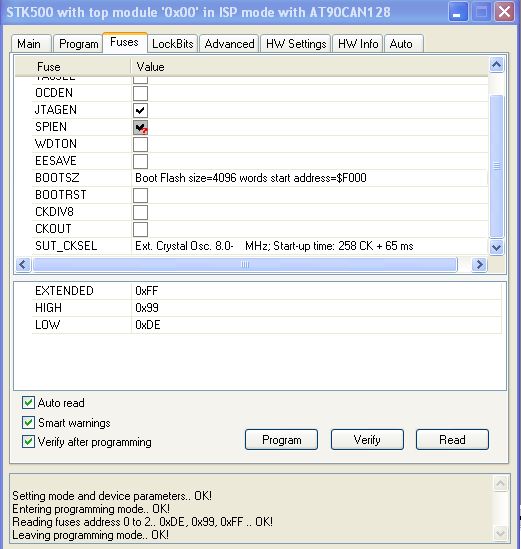Select the SUT_CKSEL fuse name
521x549 pixels.
click(66, 246)
